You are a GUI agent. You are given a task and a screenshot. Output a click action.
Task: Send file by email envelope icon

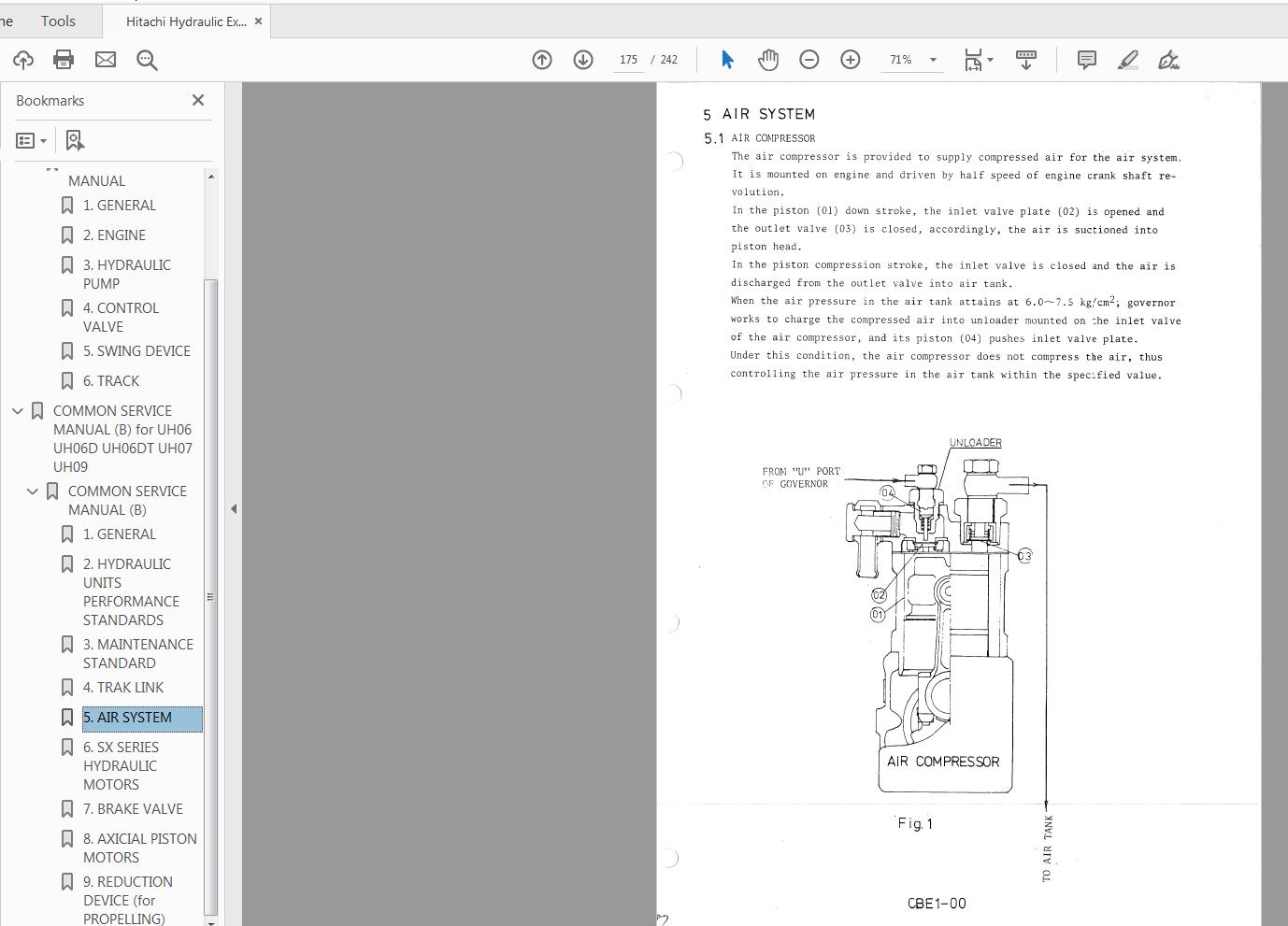pyautogui.click(x=106, y=60)
